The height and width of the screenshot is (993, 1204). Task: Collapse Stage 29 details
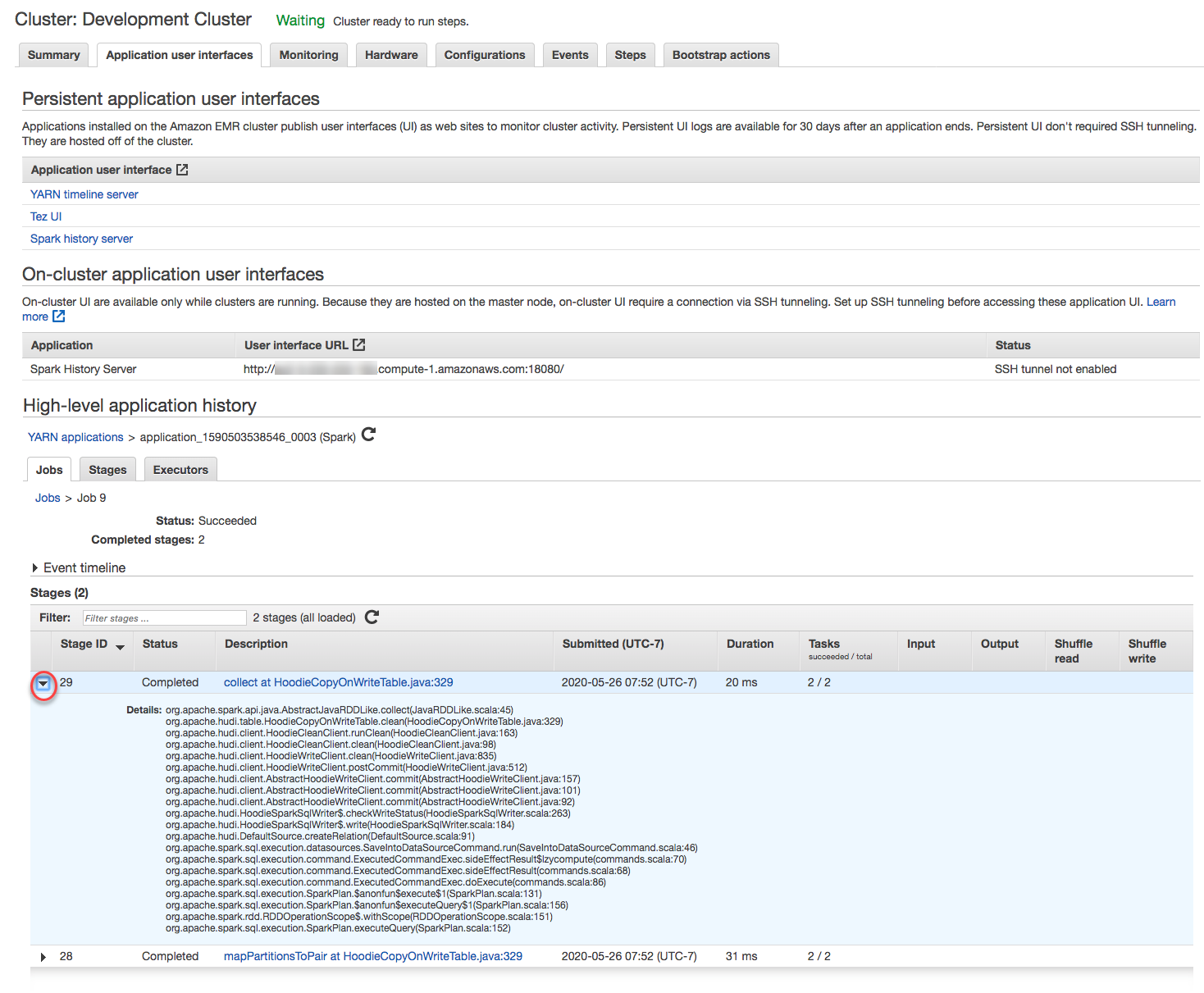coord(43,683)
